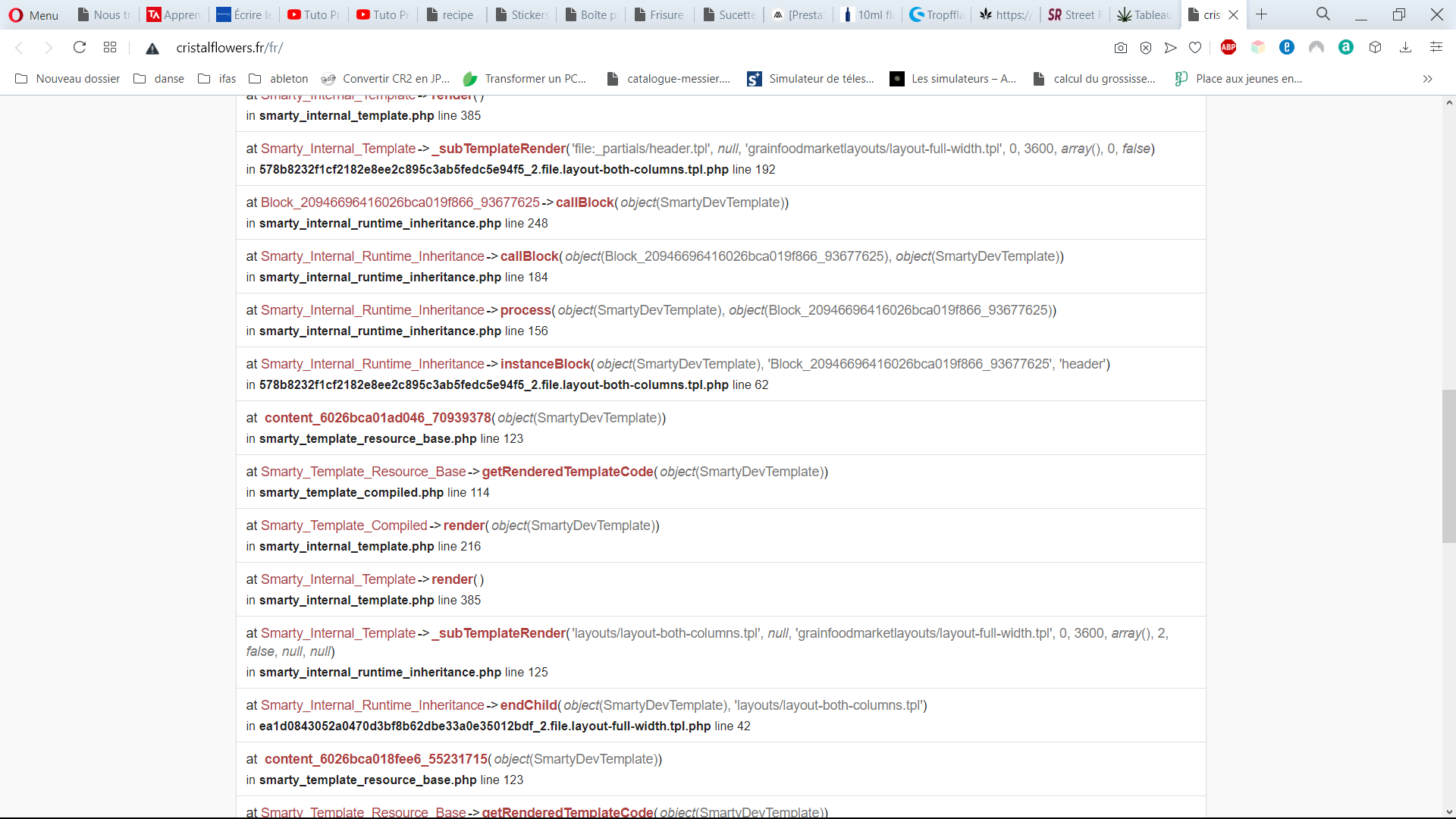Viewport: 1456px width, 819px height.
Task: Switch to the 'Tropffla' tab
Action: (937, 14)
